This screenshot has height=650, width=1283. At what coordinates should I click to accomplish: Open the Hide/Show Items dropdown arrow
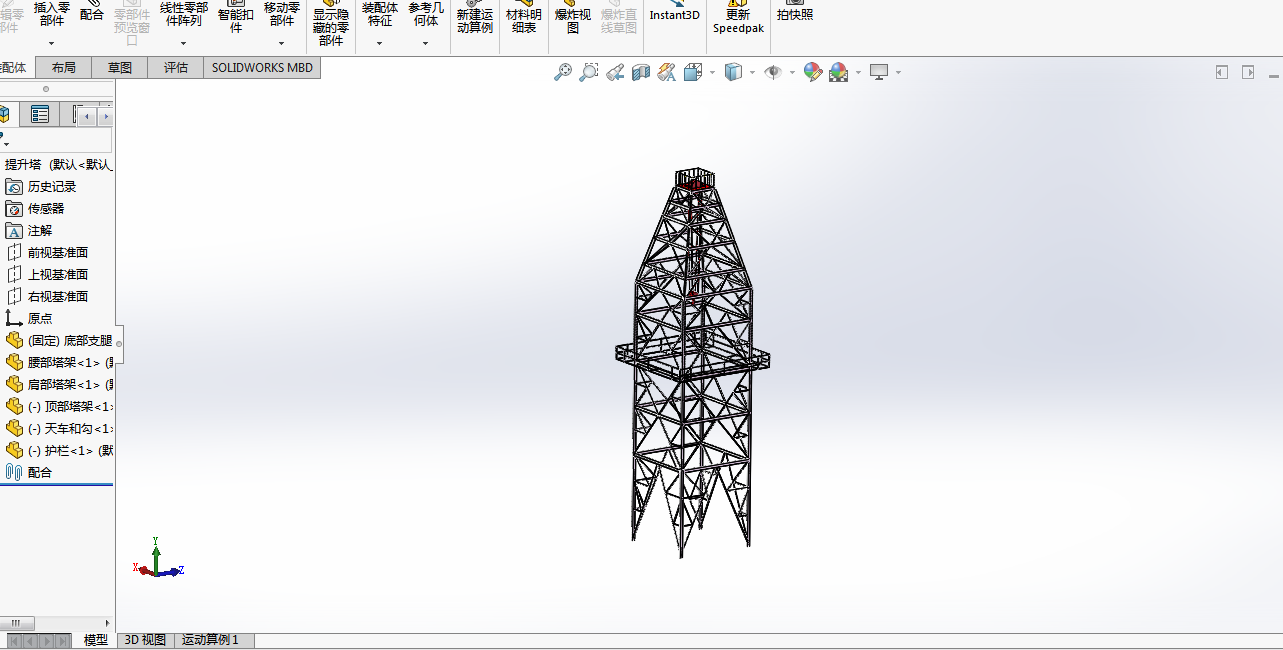[792, 72]
